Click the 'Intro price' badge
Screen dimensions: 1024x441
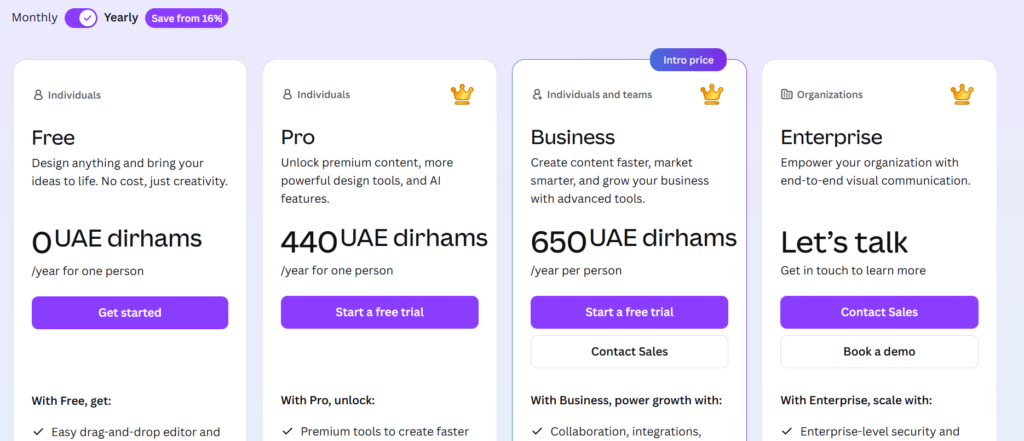(x=688, y=60)
